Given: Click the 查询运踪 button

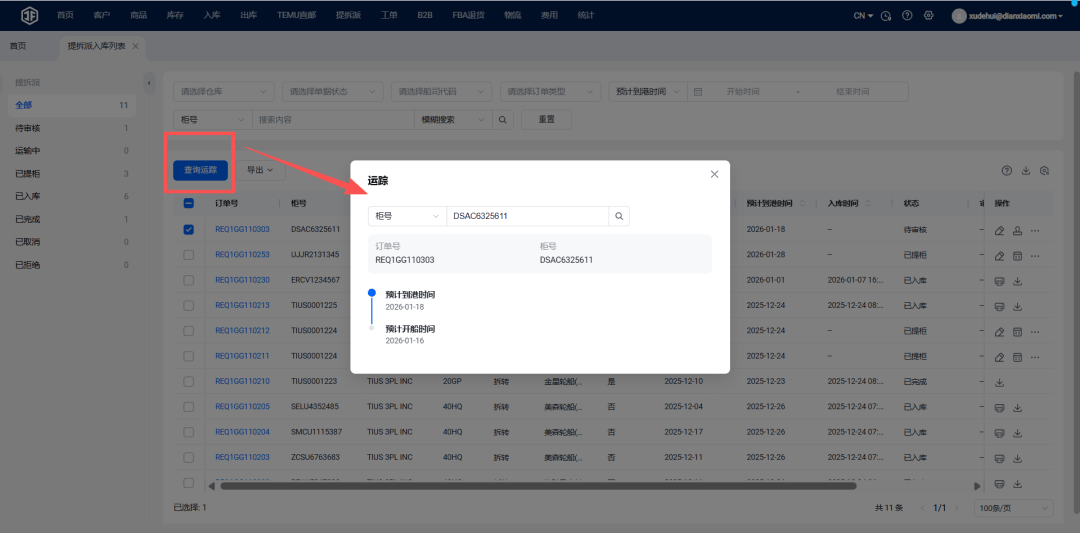Looking at the screenshot, I should click(201, 171).
